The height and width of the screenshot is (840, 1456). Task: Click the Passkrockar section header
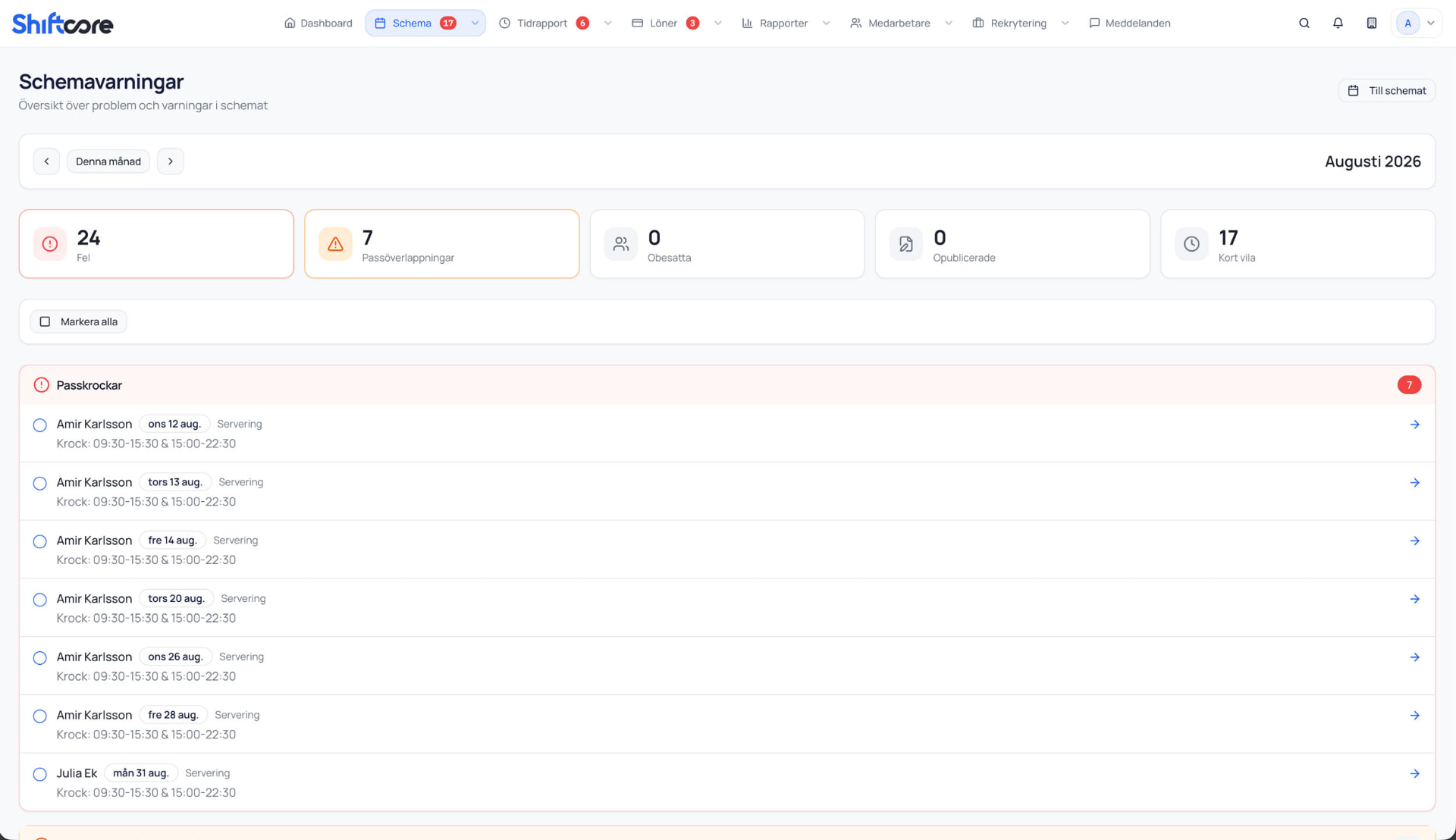pyautogui.click(x=727, y=385)
